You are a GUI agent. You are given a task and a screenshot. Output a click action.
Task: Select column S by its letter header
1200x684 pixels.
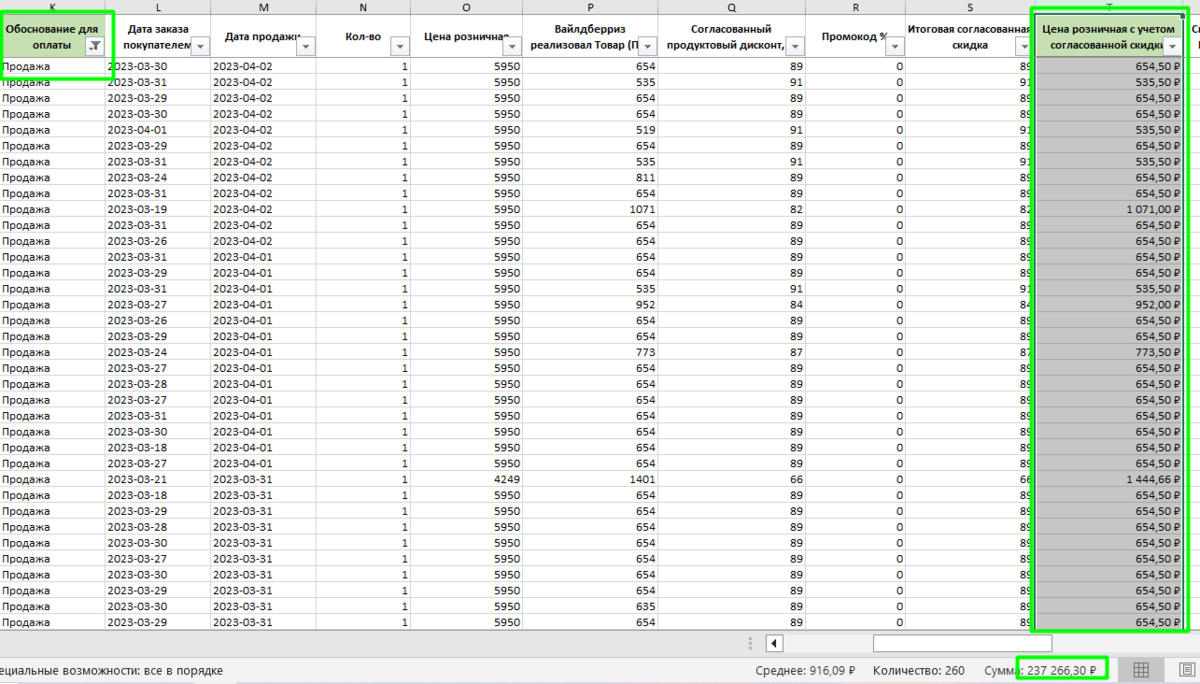point(969,7)
